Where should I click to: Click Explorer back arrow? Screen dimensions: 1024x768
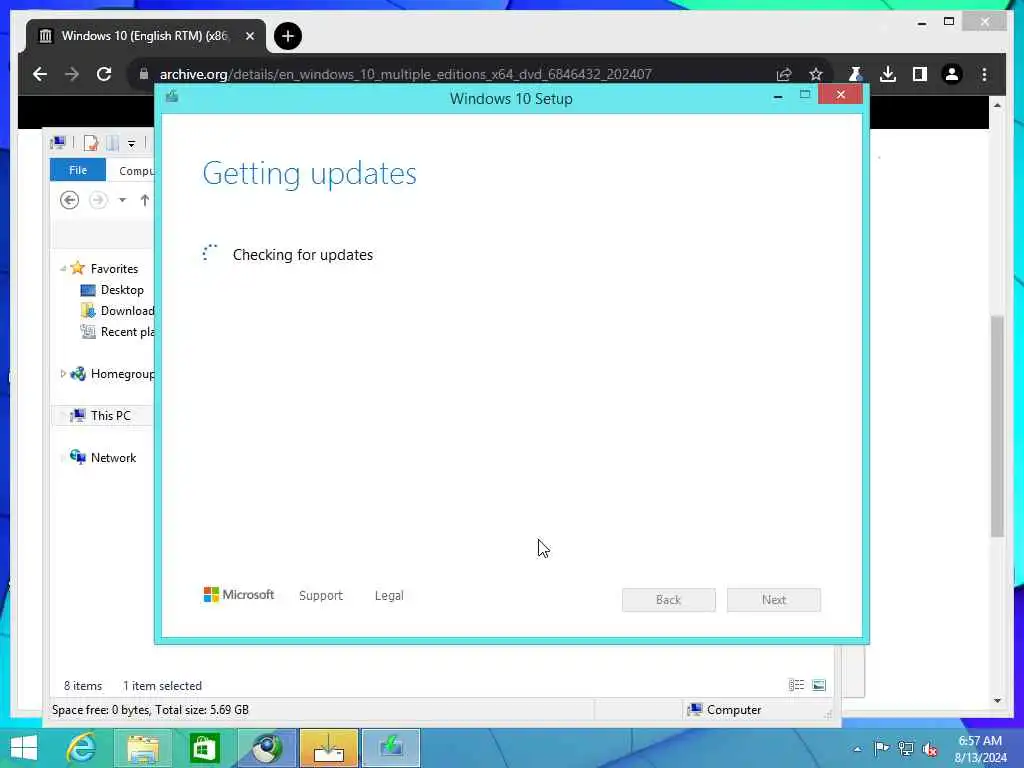tap(69, 200)
